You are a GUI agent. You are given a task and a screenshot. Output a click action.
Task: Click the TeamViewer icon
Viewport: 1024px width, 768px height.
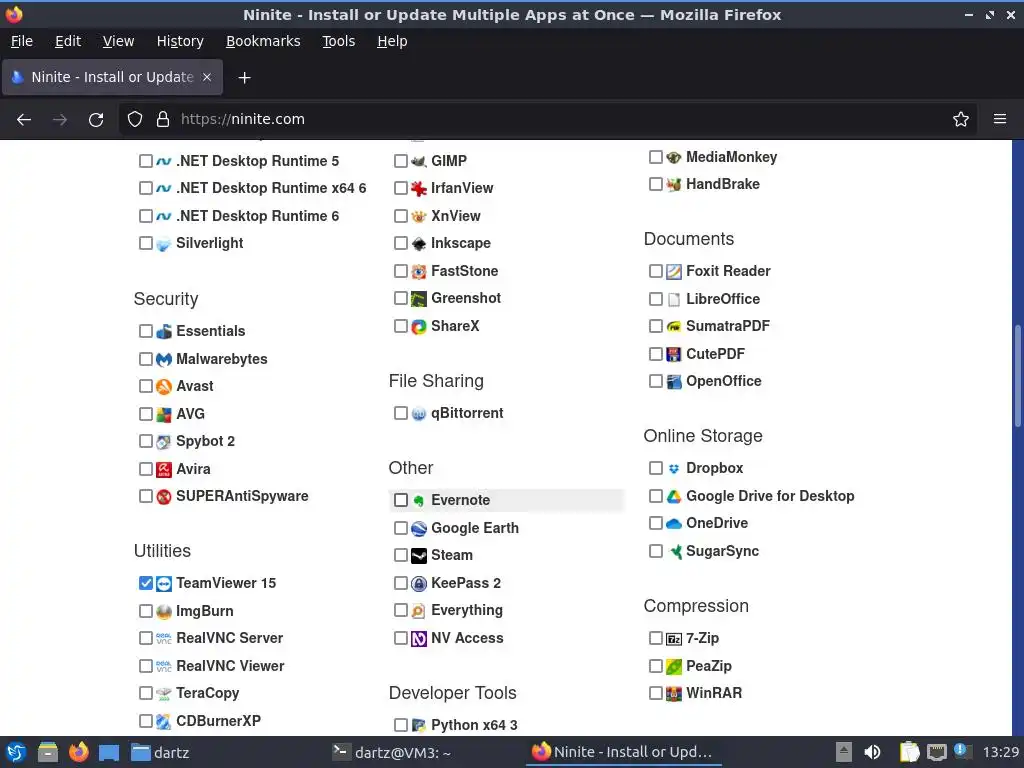pyautogui.click(x=164, y=584)
